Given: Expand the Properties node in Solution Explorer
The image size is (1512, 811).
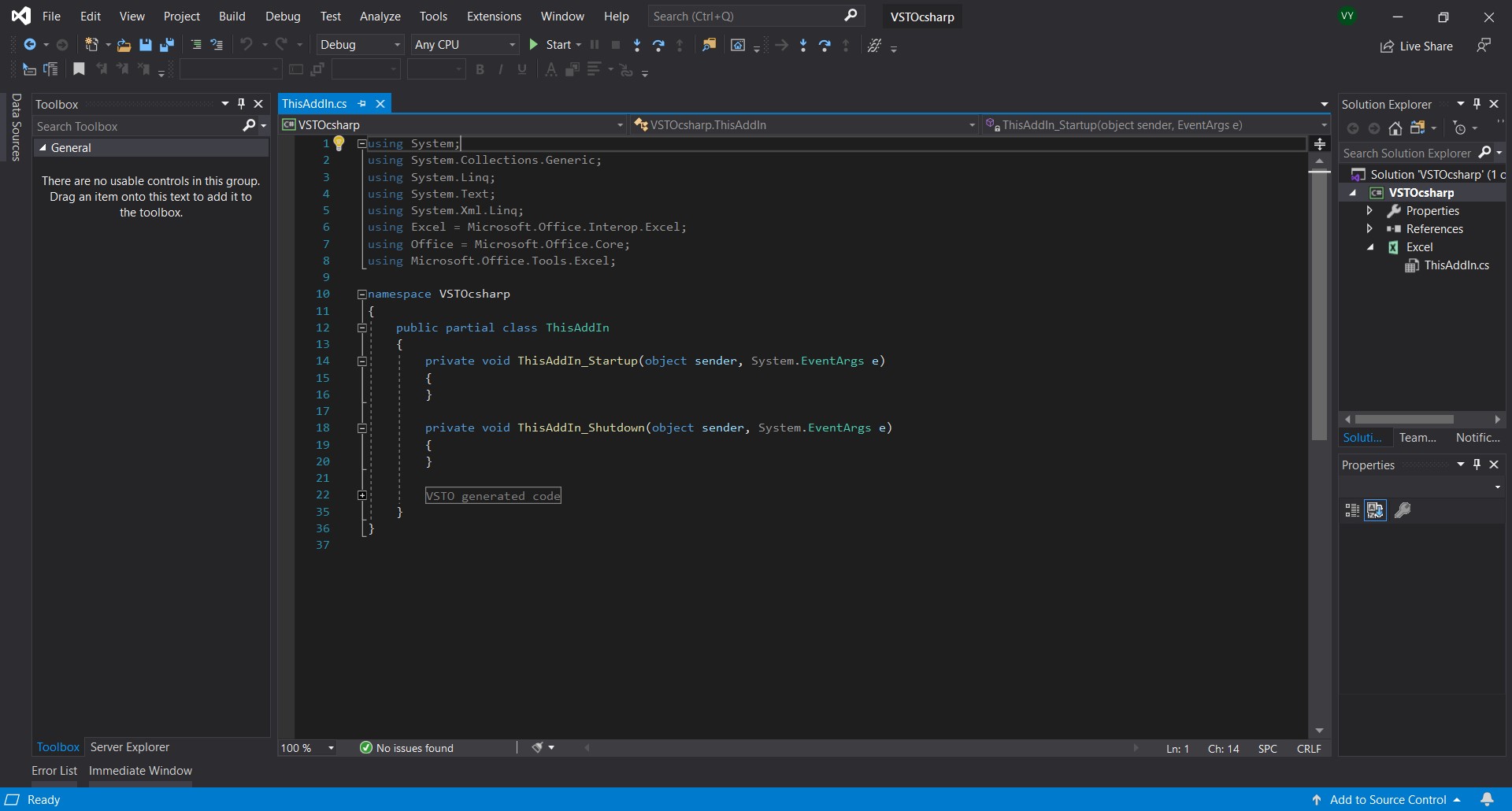Looking at the screenshot, I should (x=1369, y=210).
